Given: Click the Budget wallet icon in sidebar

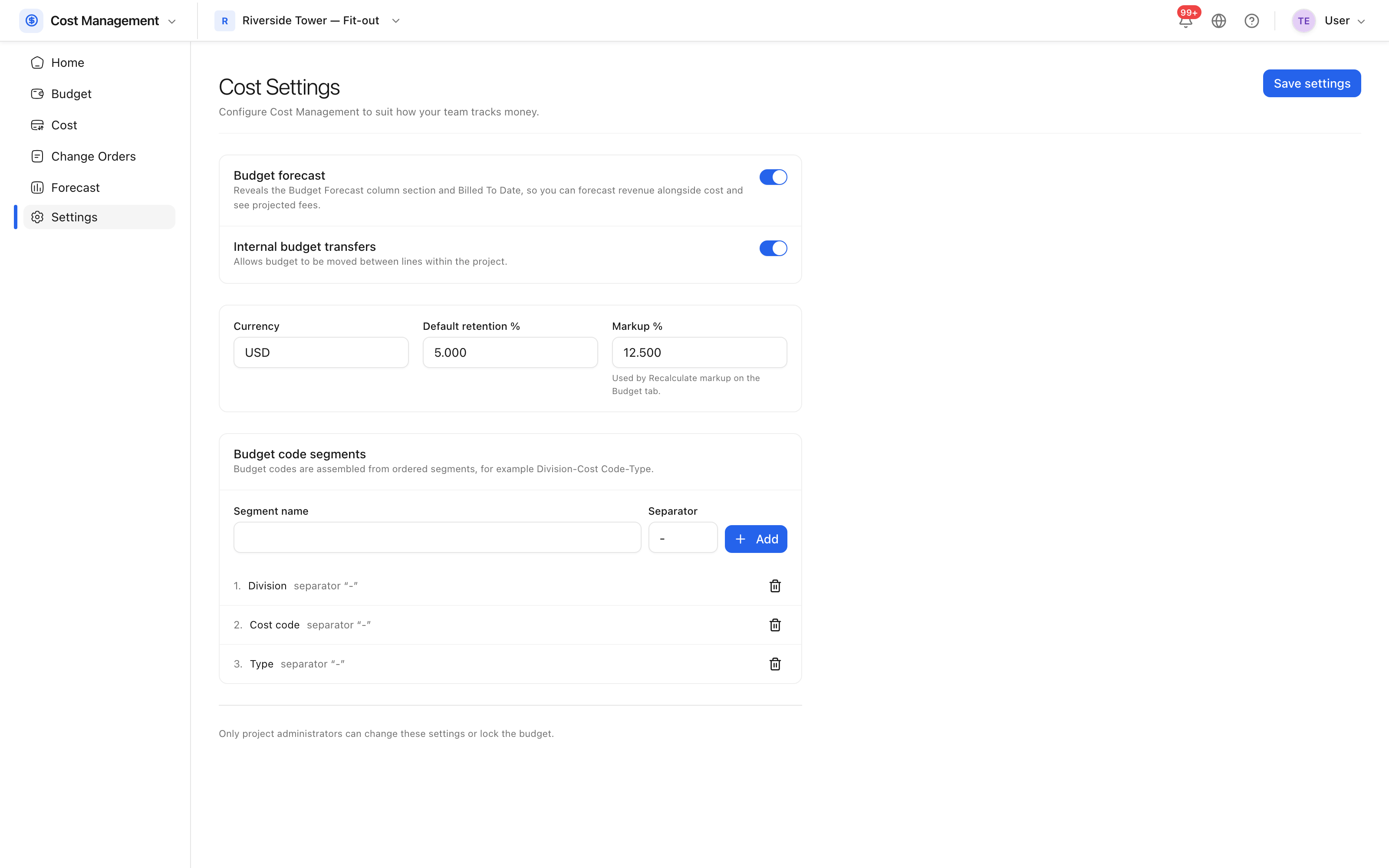Looking at the screenshot, I should (37, 94).
